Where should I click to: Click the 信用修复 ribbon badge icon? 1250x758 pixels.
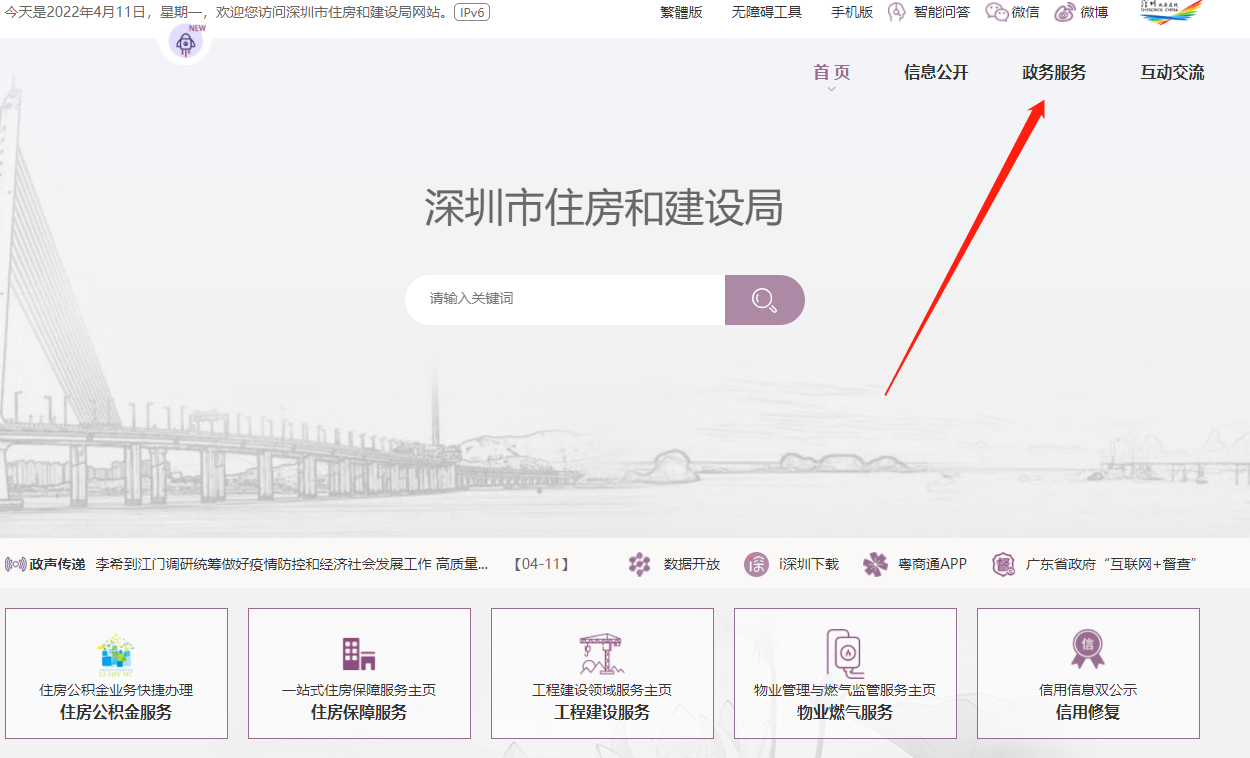point(1088,648)
